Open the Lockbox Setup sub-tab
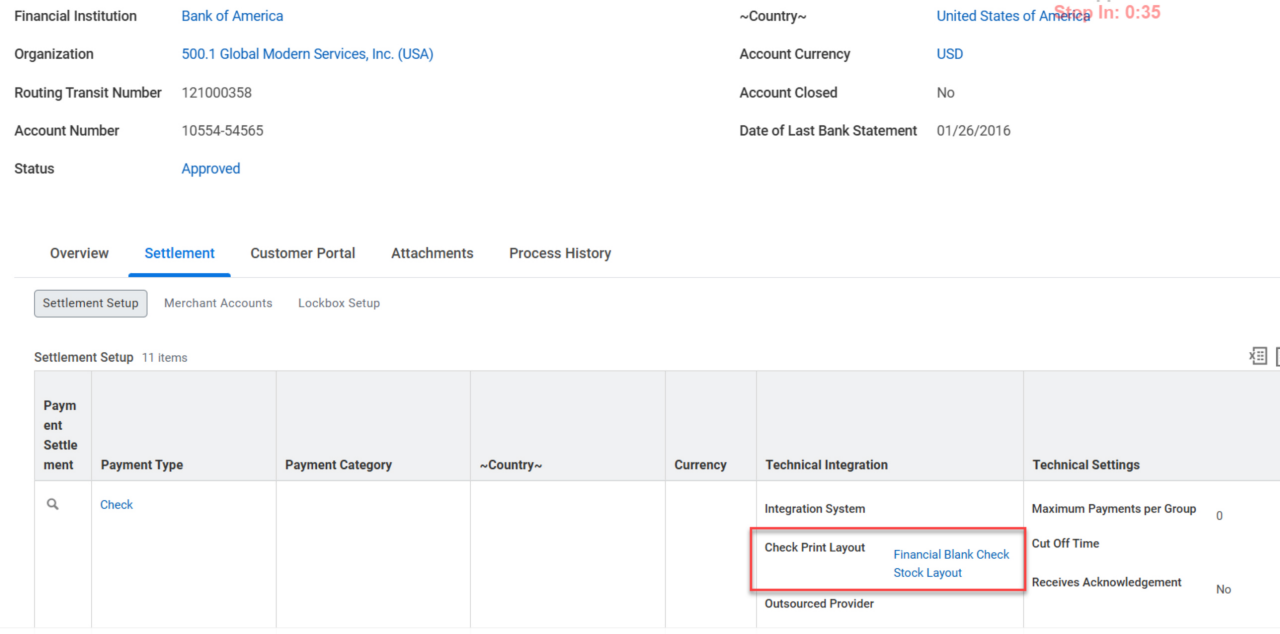Viewport: 1280px width, 634px height. pyautogui.click(x=339, y=303)
